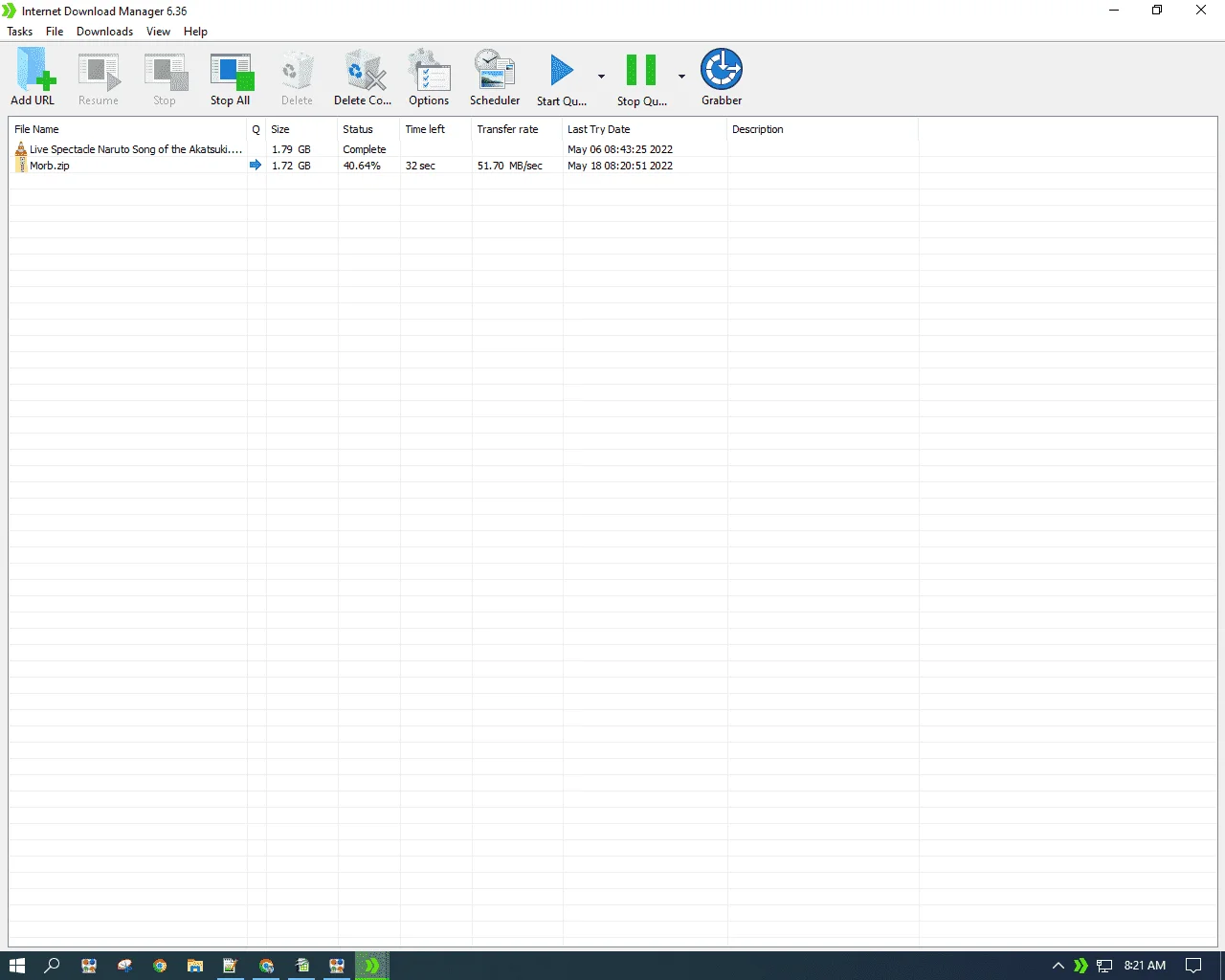
Task: Open the Tasks menu
Action: (20, 32)
